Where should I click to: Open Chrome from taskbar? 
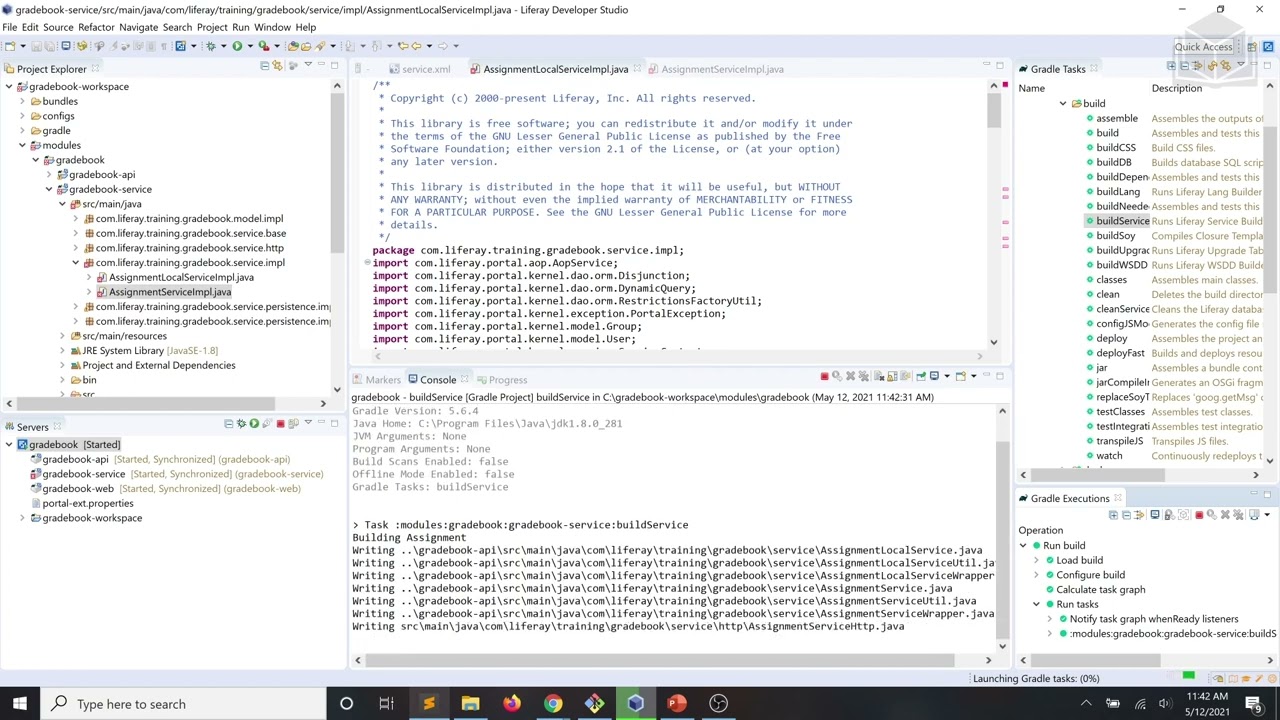pos(553,704)
